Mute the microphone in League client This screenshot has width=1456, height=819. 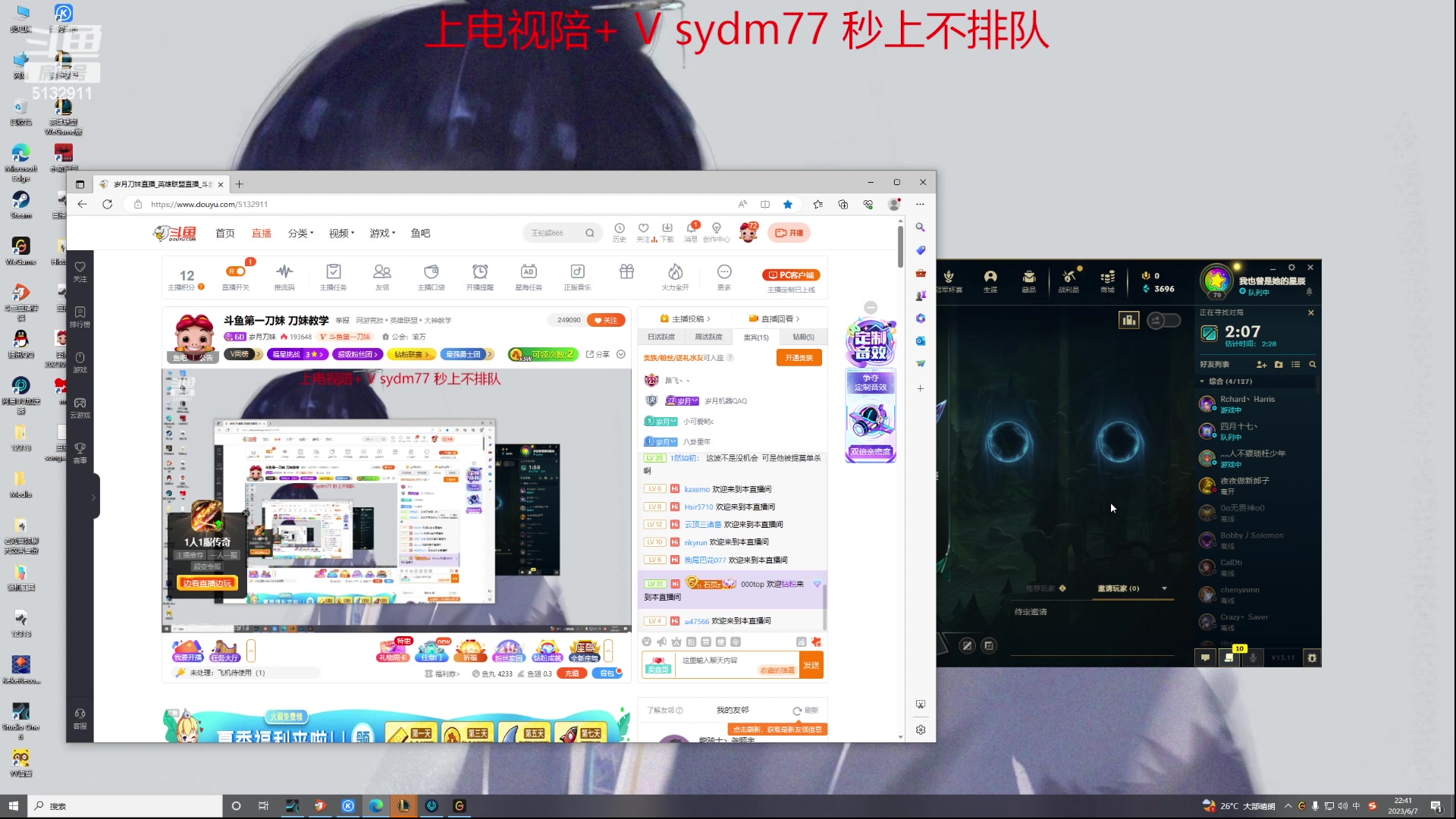pyautogui.click(x=1254, y=657)
